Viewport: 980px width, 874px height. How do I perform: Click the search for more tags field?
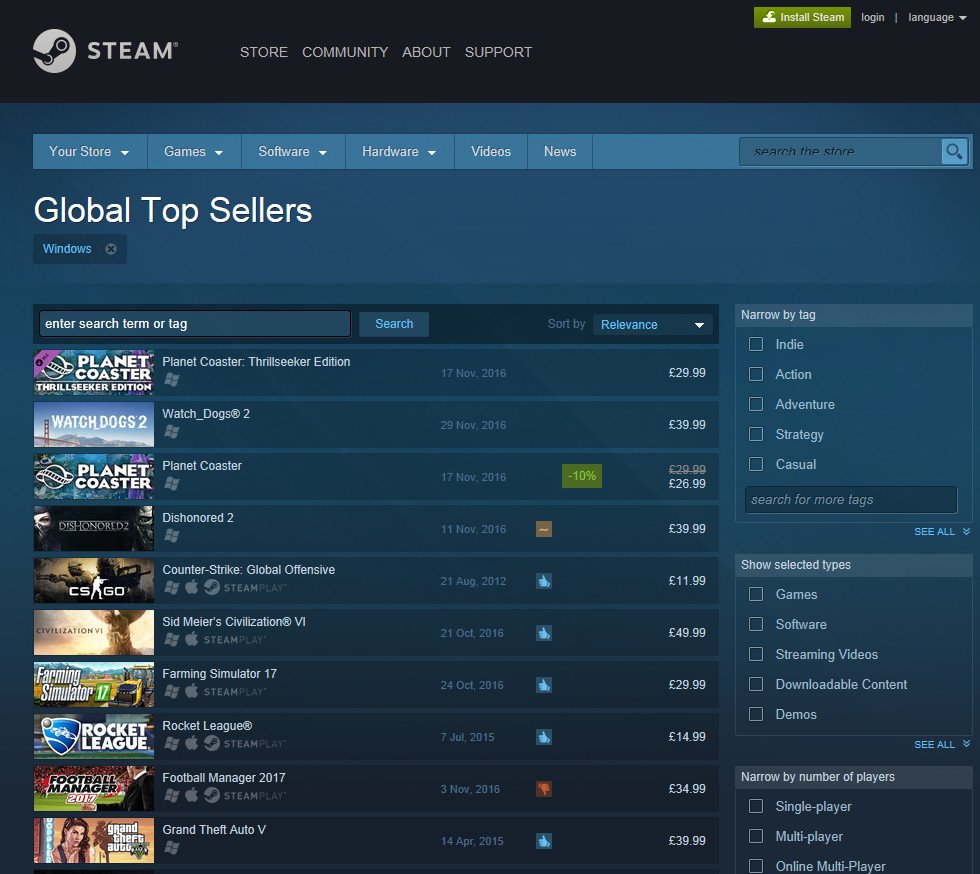[x=851, y=500]
